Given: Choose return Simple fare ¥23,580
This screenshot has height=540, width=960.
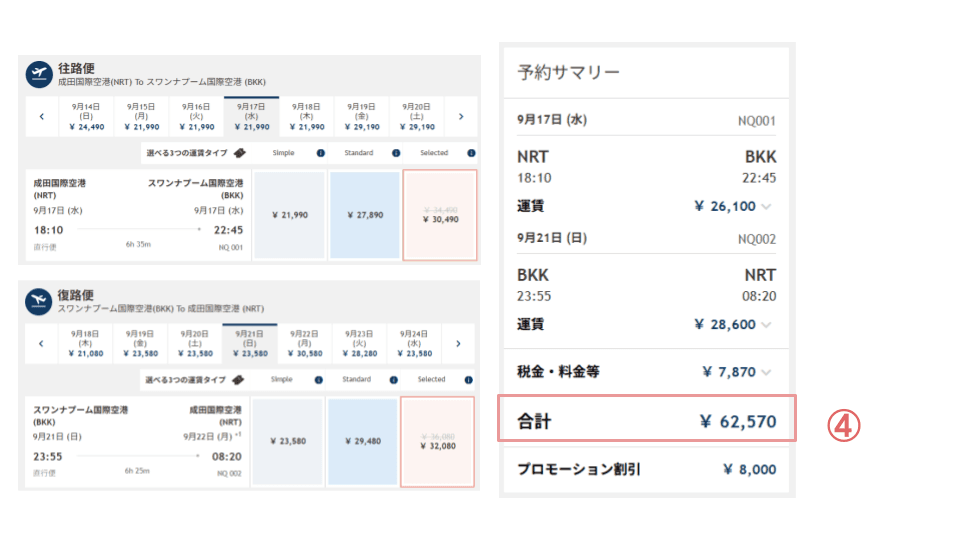Looking at the screenshot, I should (x=288, y=441).
